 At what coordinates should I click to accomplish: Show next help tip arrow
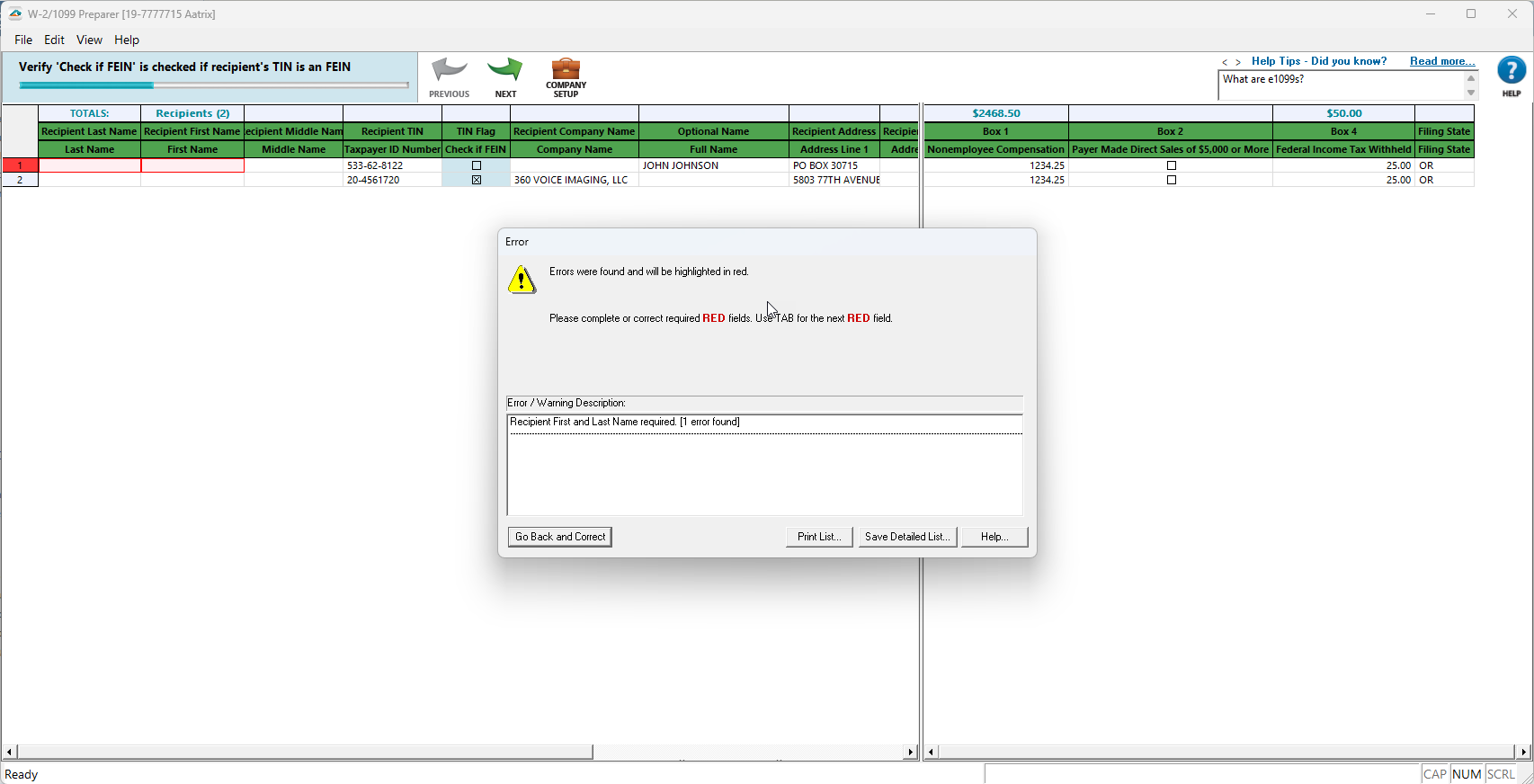[1238, 62]
